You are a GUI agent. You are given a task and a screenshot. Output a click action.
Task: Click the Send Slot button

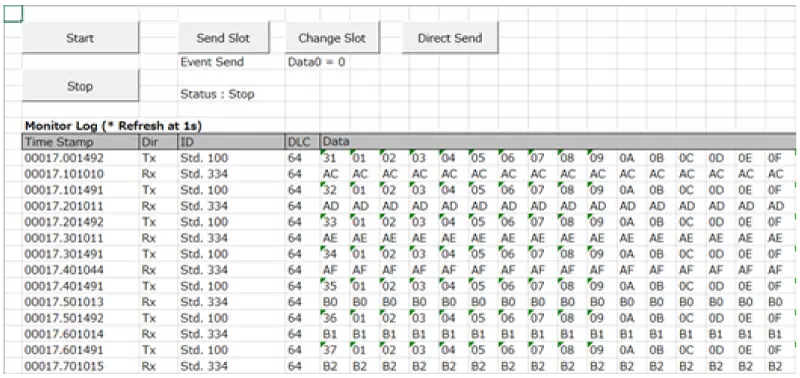click(223, 37)
